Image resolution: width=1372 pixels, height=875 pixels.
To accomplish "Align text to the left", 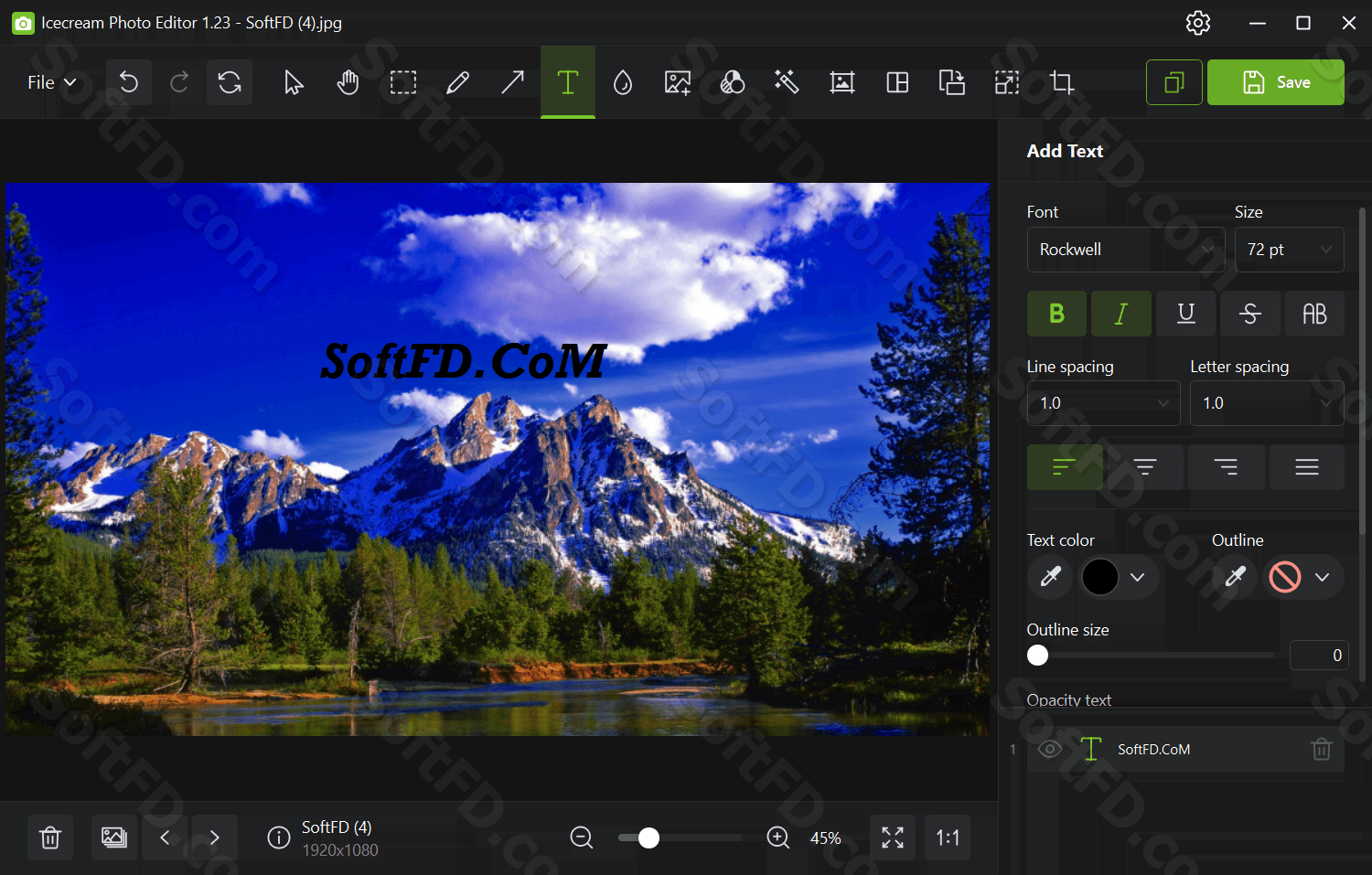I will tap(1065, 467).
